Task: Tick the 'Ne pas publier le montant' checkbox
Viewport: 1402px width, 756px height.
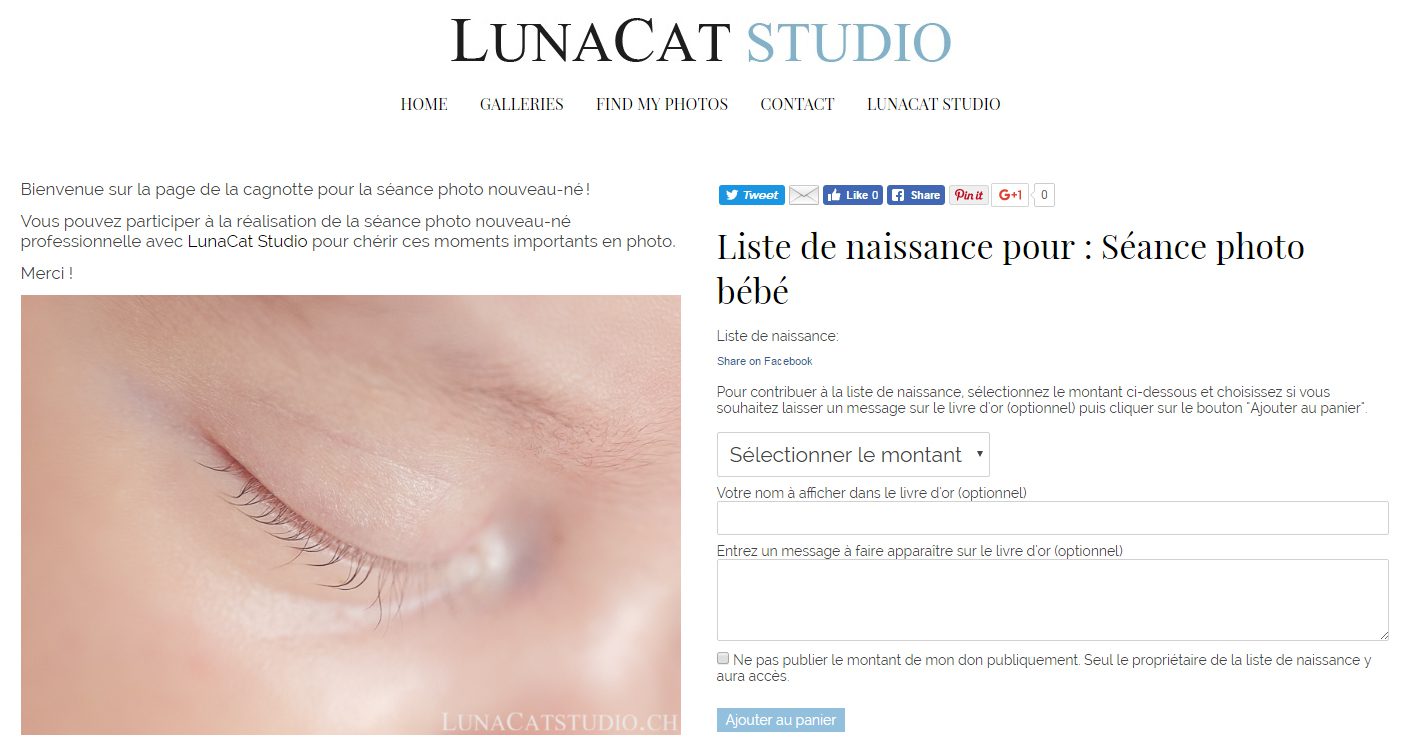Action: (723, 658)
